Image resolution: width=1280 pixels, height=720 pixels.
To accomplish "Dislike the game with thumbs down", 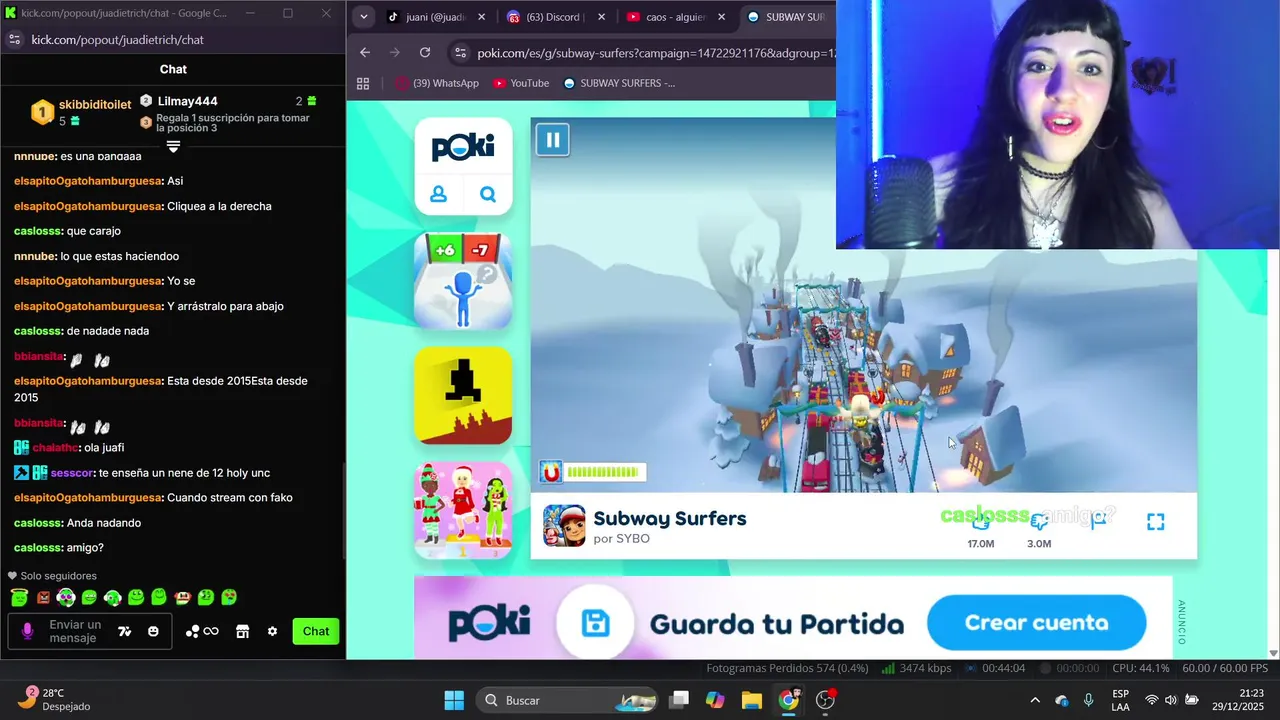I will [1039, 521].
